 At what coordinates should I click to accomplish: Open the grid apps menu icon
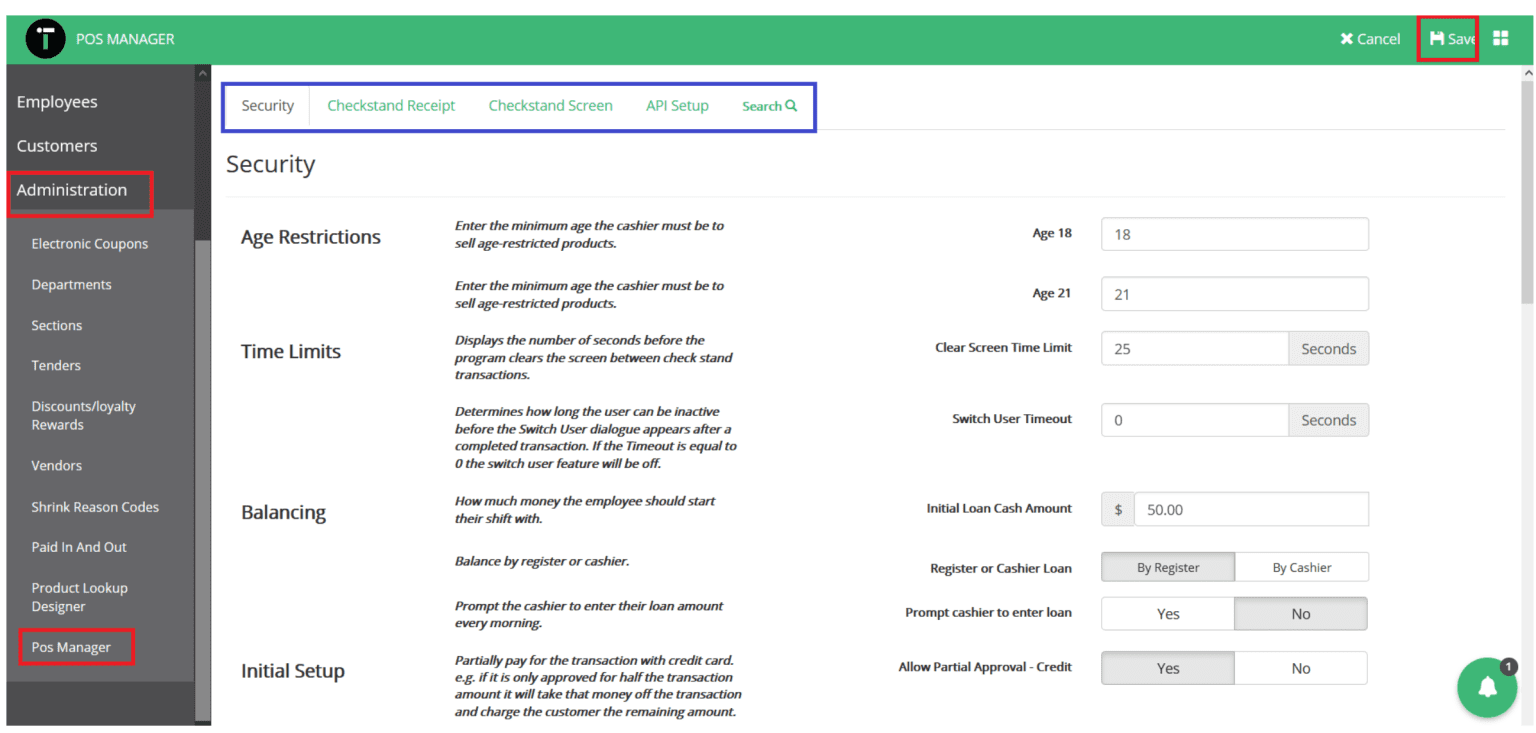[x=1500, y=39]
